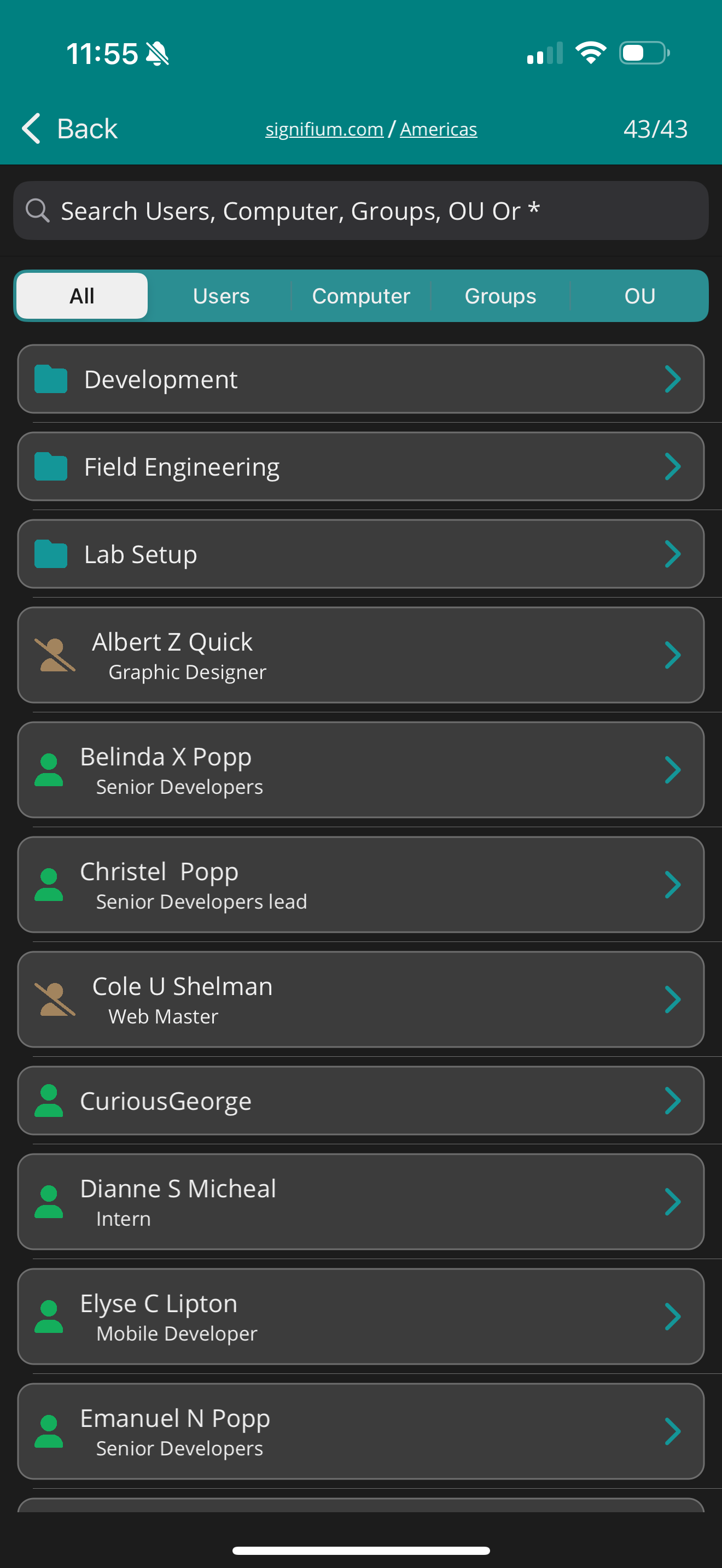
Task: Open Dianne S Micheal's details chevron
Action: click(672, 1202)
